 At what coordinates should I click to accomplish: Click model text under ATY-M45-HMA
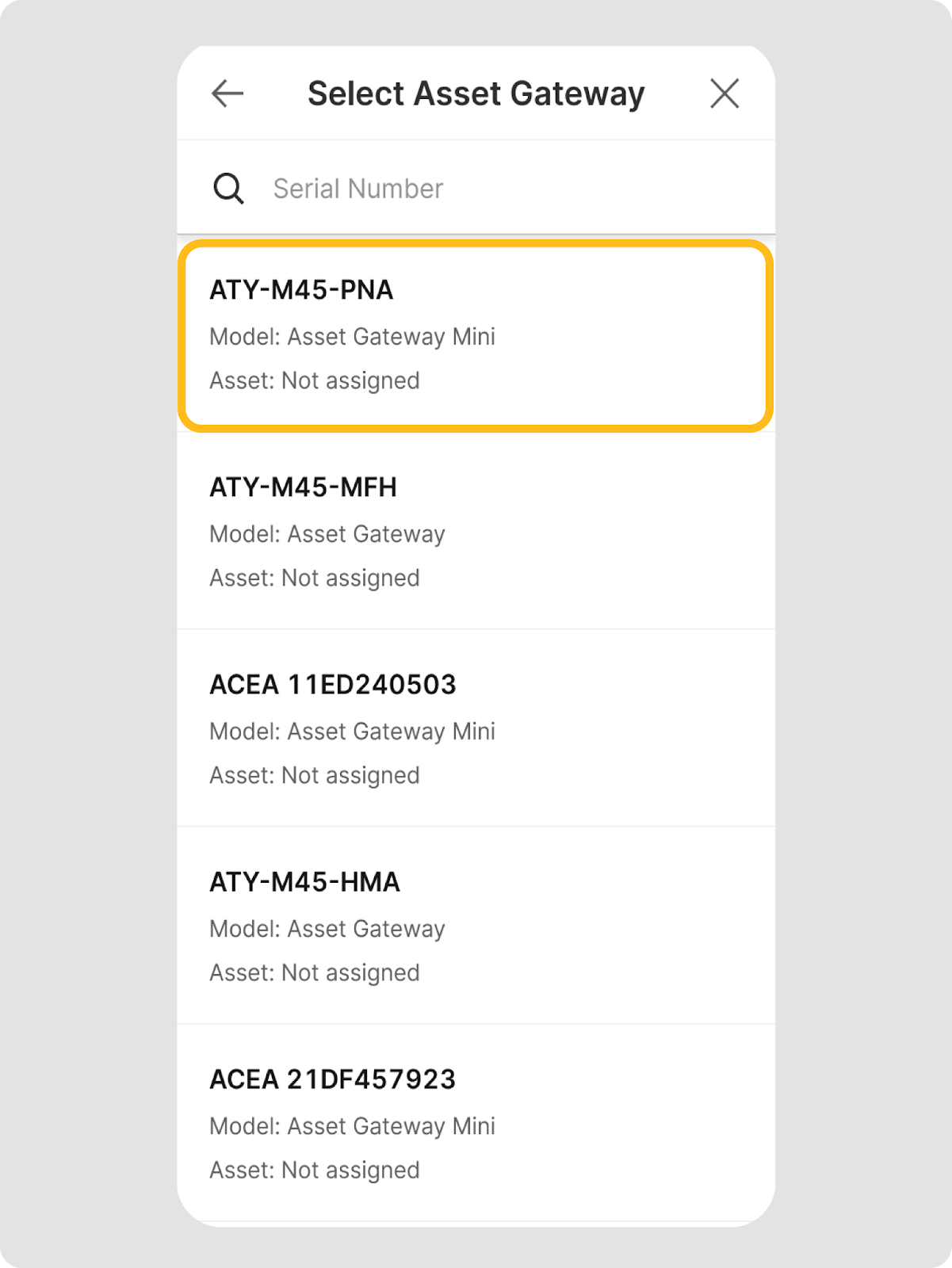[327, 929]
